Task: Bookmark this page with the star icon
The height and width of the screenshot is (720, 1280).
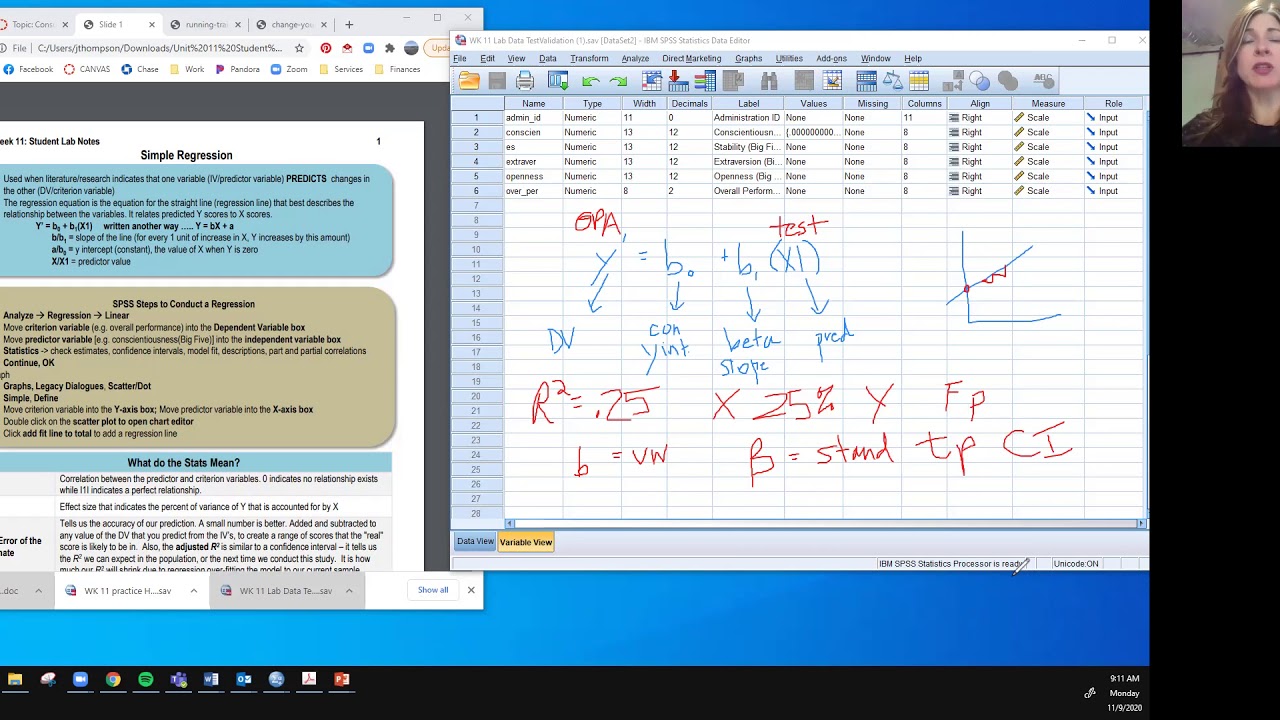Action: point(298,48)
